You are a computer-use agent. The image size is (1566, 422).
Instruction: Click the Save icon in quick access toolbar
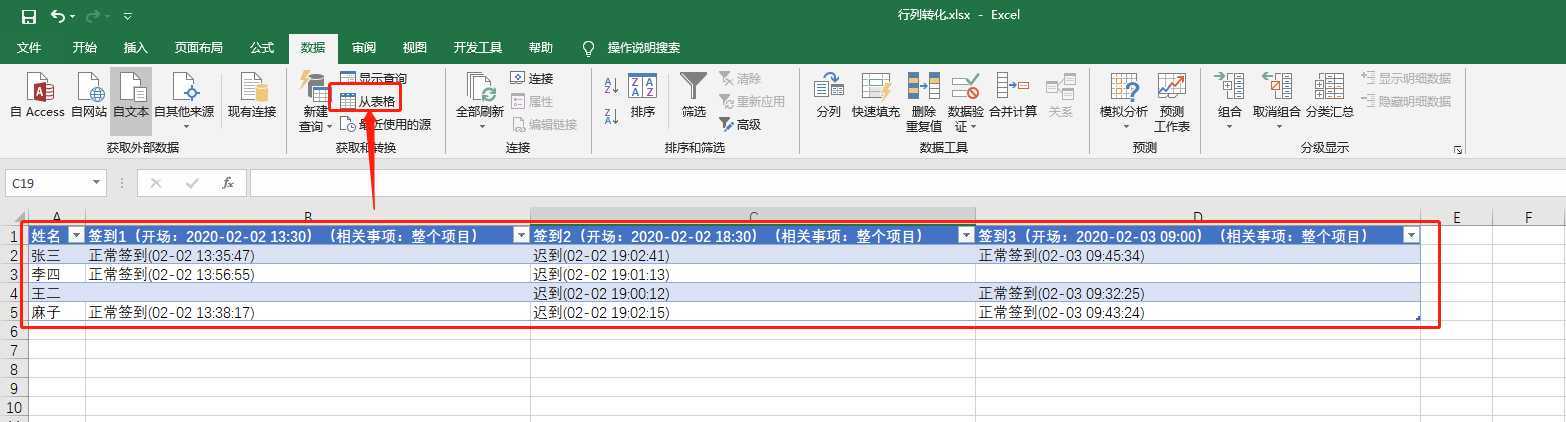[28, 16]
